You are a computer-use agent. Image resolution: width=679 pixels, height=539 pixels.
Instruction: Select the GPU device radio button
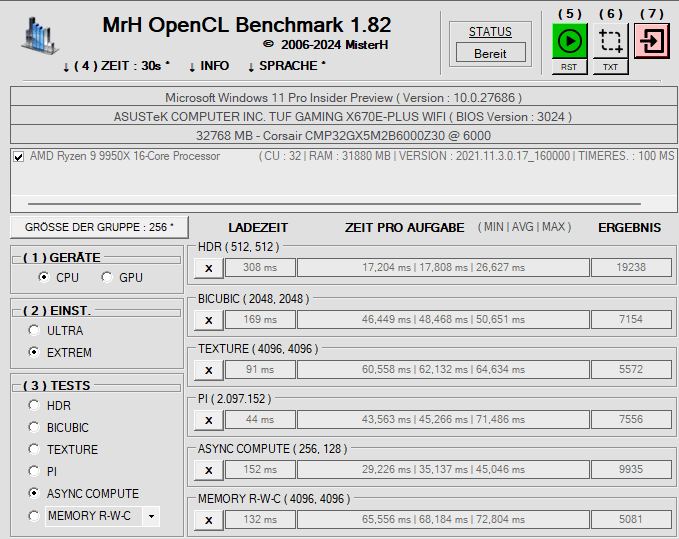coord(107,277)
